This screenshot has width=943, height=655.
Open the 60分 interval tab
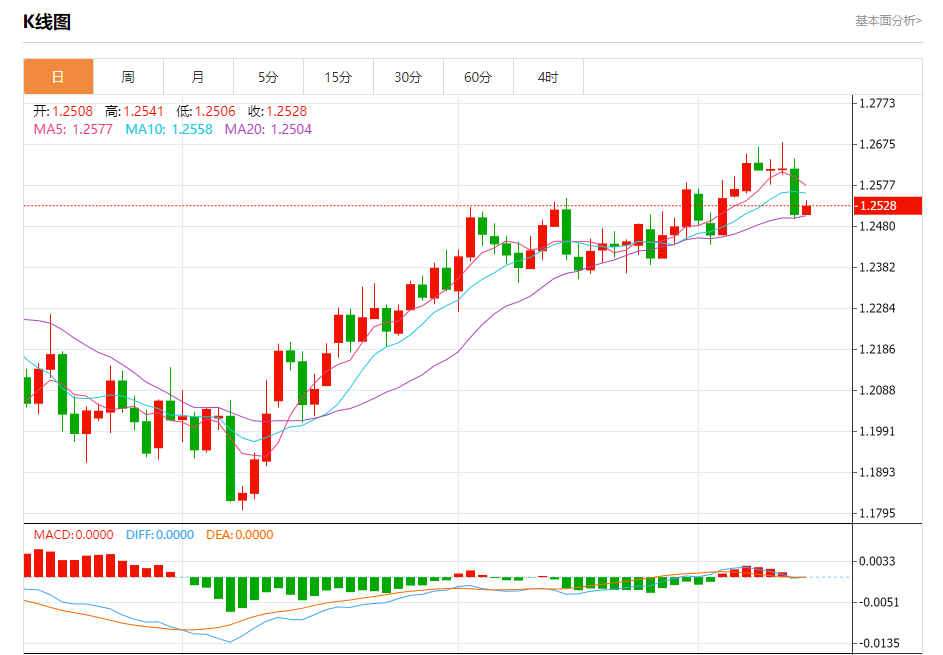click(478, 76)
